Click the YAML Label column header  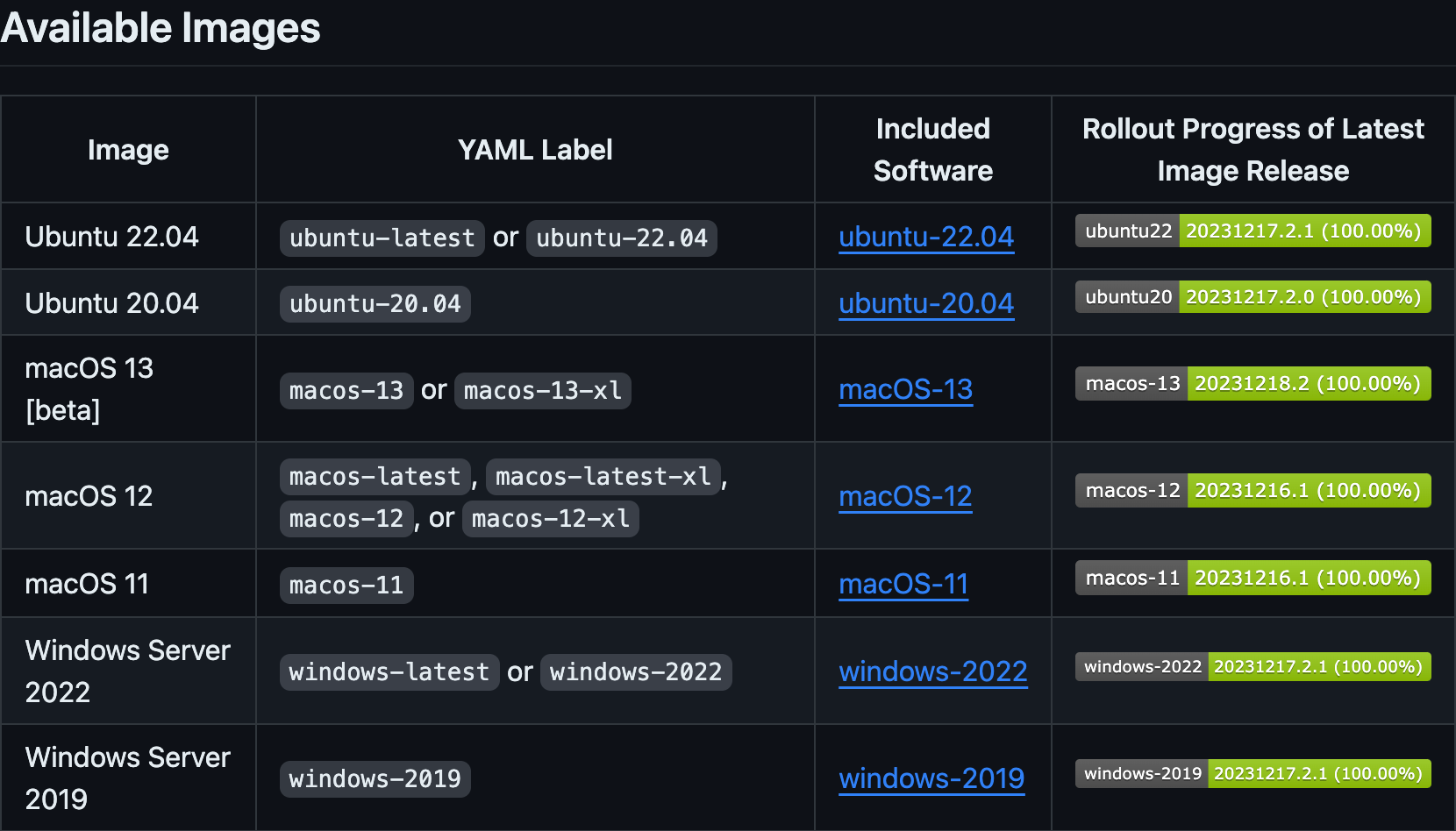pyautogui.click(x=535, y=150)
